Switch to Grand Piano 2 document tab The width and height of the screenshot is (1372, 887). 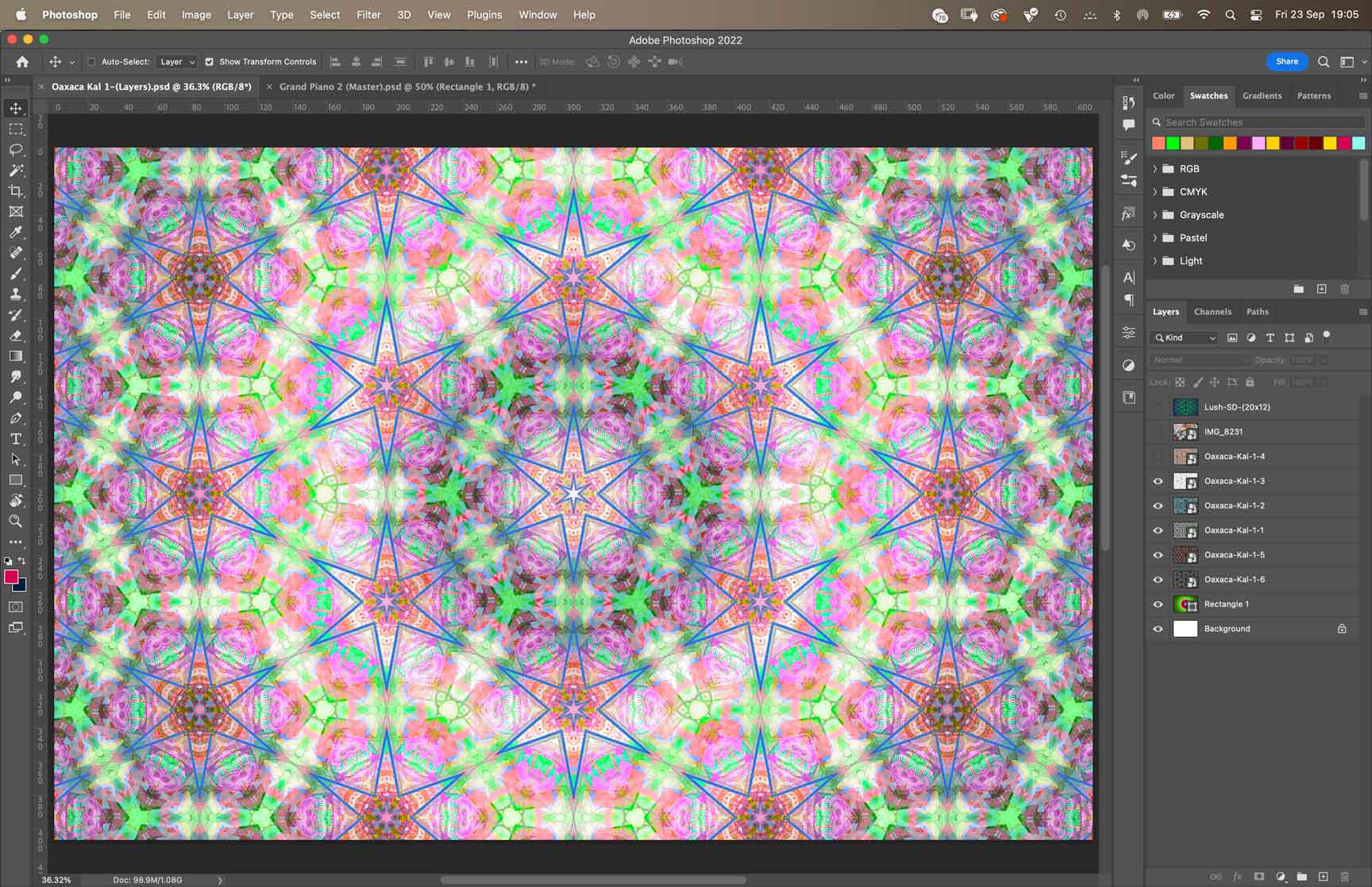click(407, 87)
